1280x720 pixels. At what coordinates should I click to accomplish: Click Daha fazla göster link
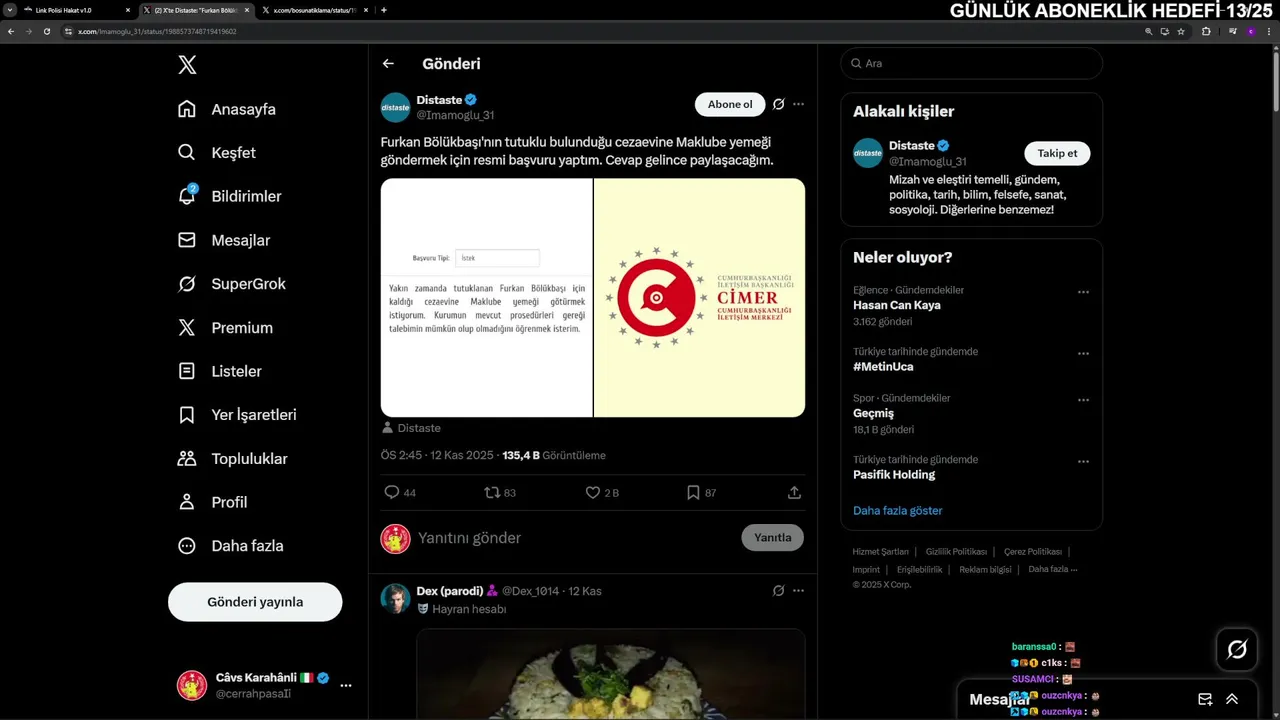click(898, 510)
